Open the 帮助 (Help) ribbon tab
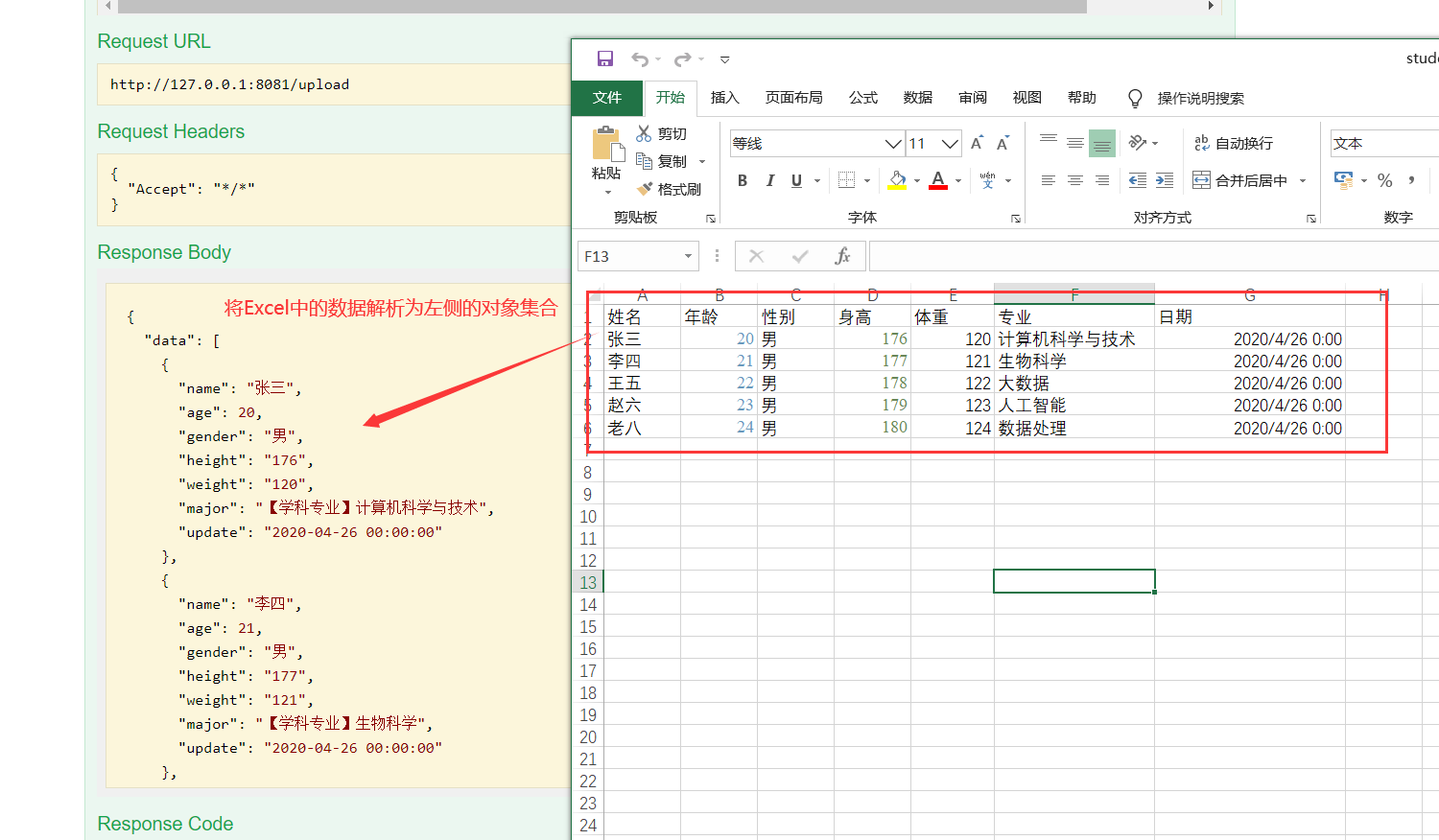This screenshot has width=1439, height=840. tap(1082, 98)
